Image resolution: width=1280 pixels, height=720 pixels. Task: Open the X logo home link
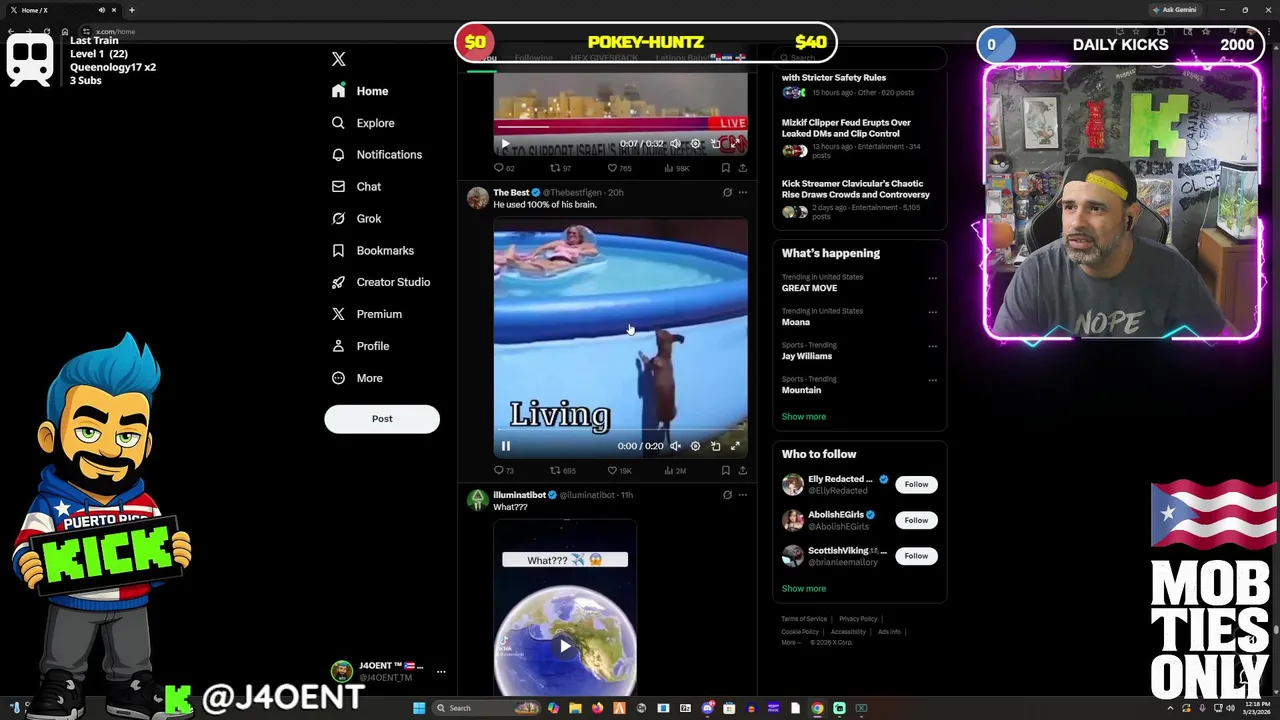click(x=338, y=60)
